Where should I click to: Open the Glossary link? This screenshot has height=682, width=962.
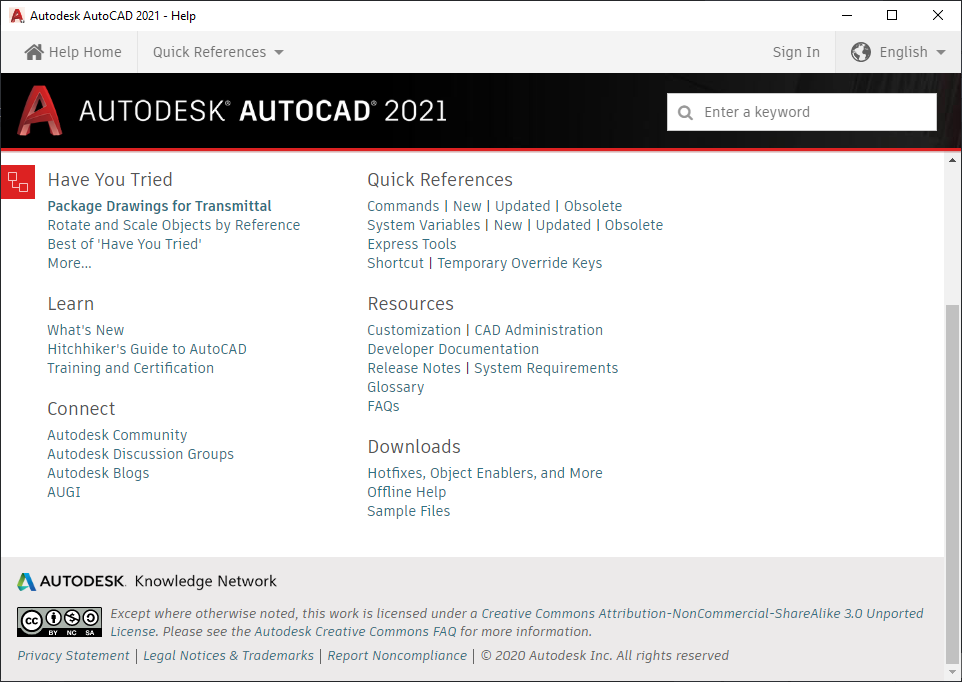[x=396, y=387]
